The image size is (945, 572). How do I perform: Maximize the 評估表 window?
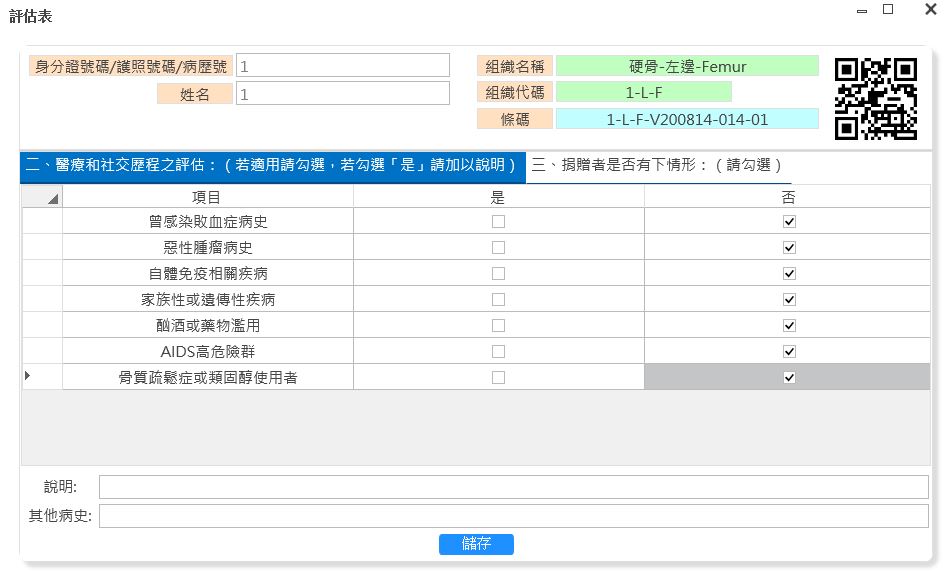point(888,9)
